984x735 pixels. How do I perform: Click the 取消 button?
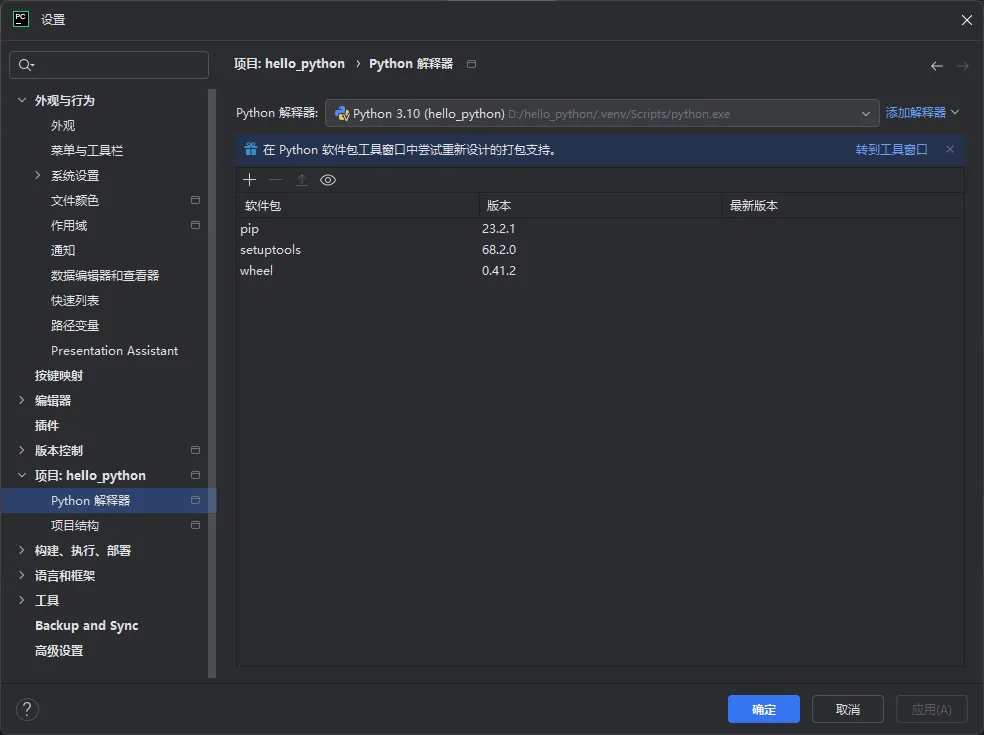[848, 709]
